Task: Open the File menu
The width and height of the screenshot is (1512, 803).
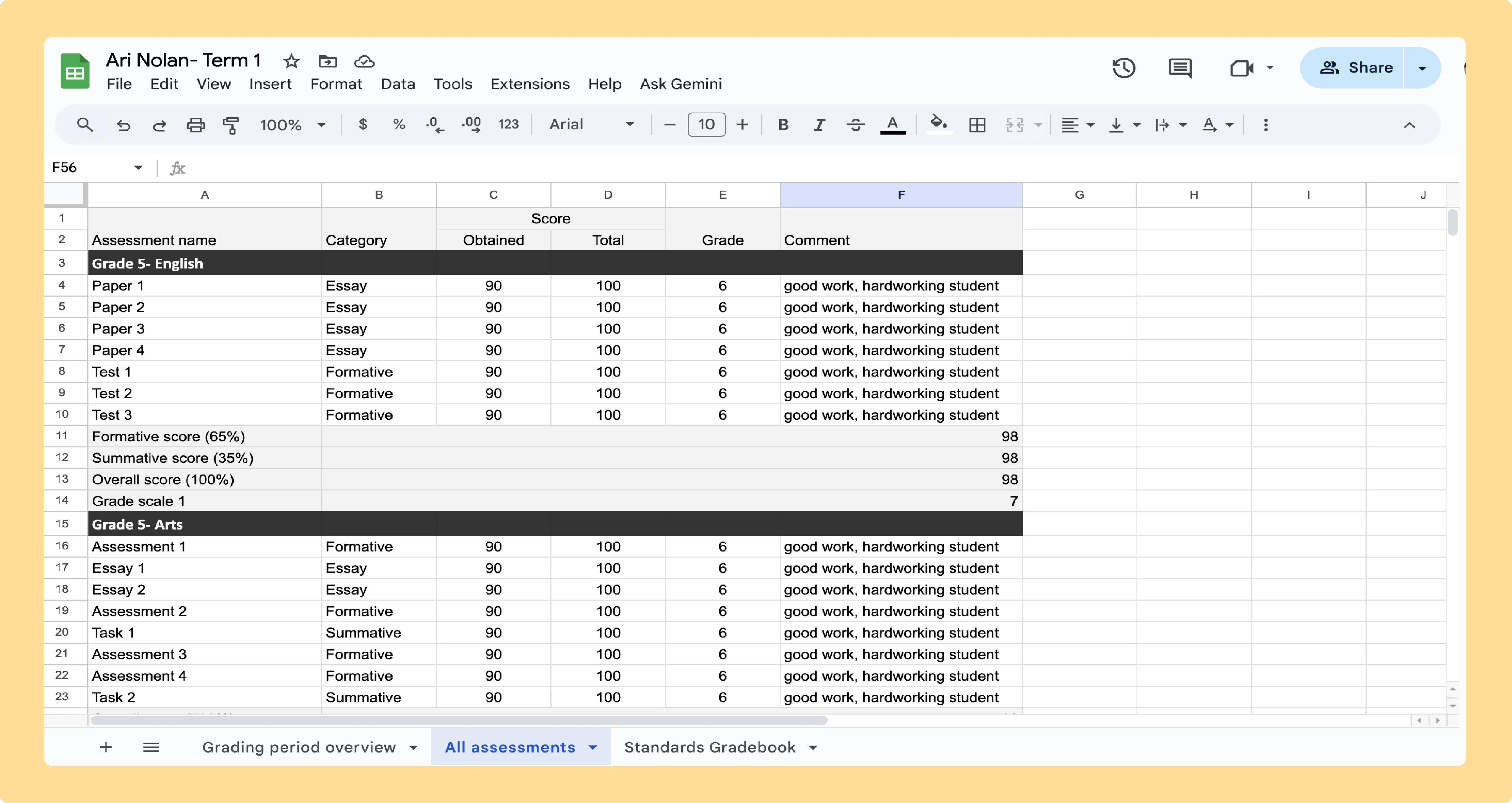Action: coord(119,84)
